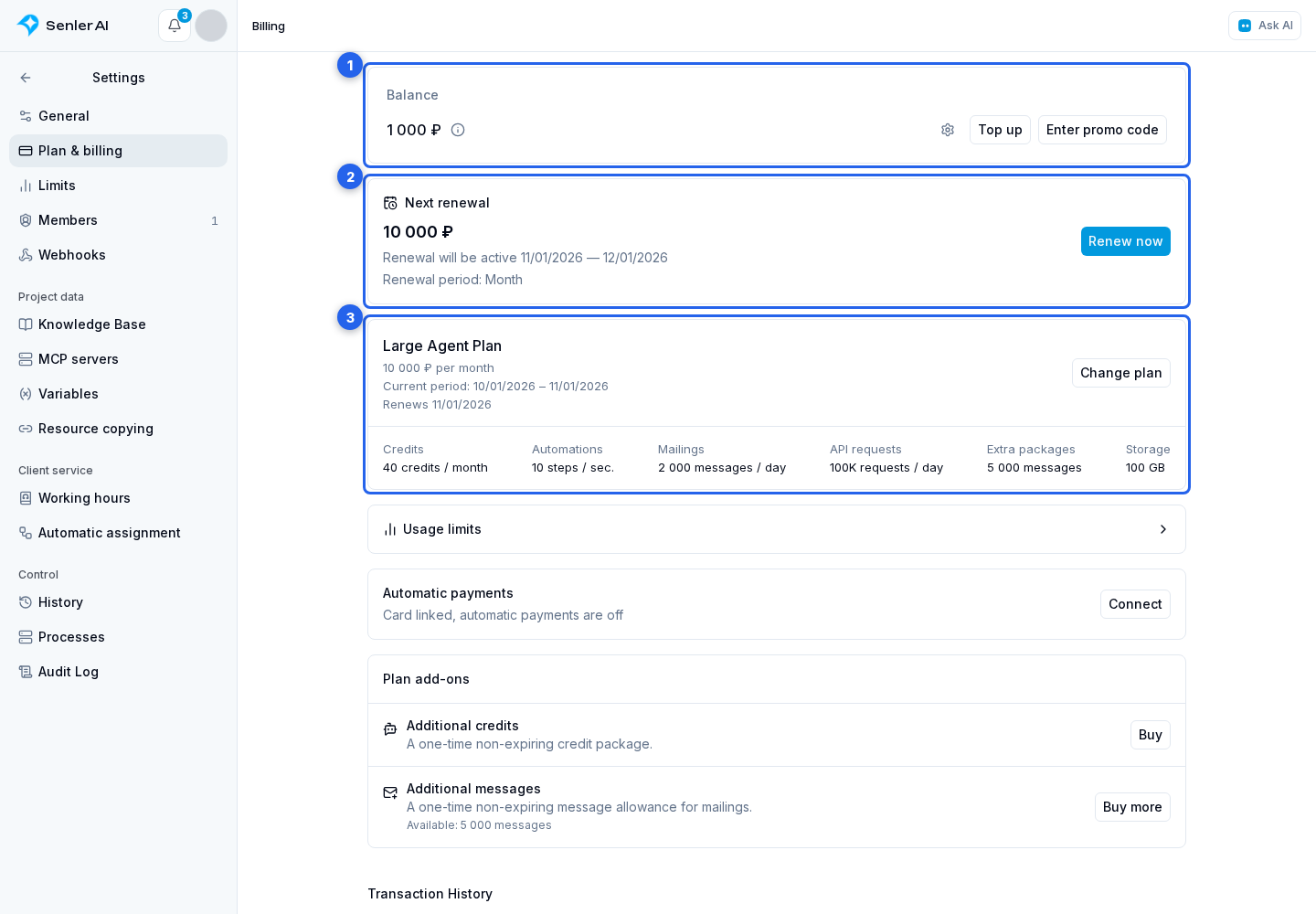
Task: Click the Additional credits icon
Action: tap(390, 729)
